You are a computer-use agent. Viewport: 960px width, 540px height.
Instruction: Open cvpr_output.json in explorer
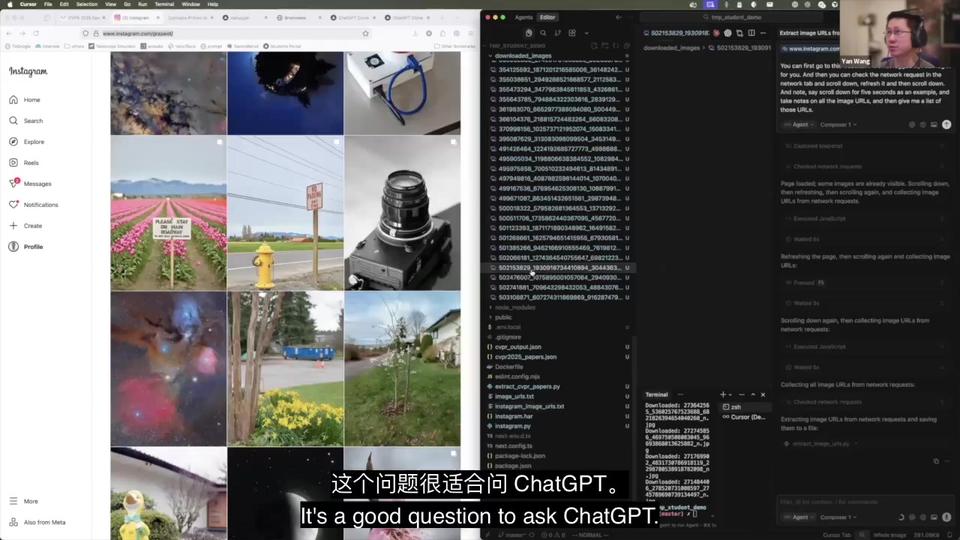coord(517,347)
